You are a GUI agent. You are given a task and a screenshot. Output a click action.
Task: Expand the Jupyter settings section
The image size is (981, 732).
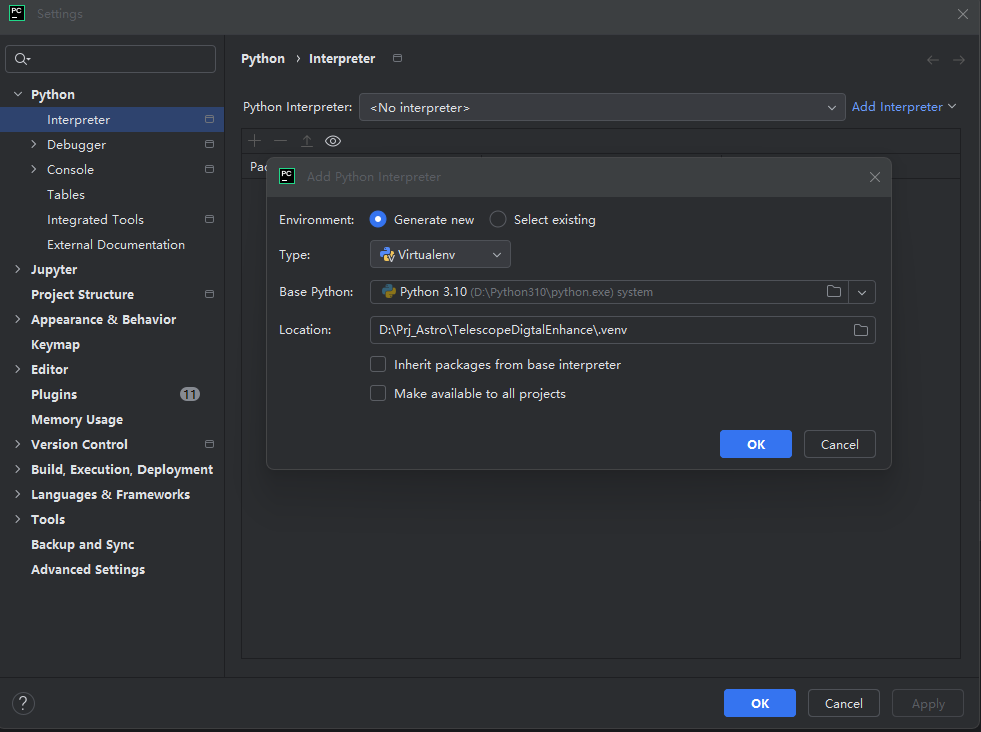18,269
